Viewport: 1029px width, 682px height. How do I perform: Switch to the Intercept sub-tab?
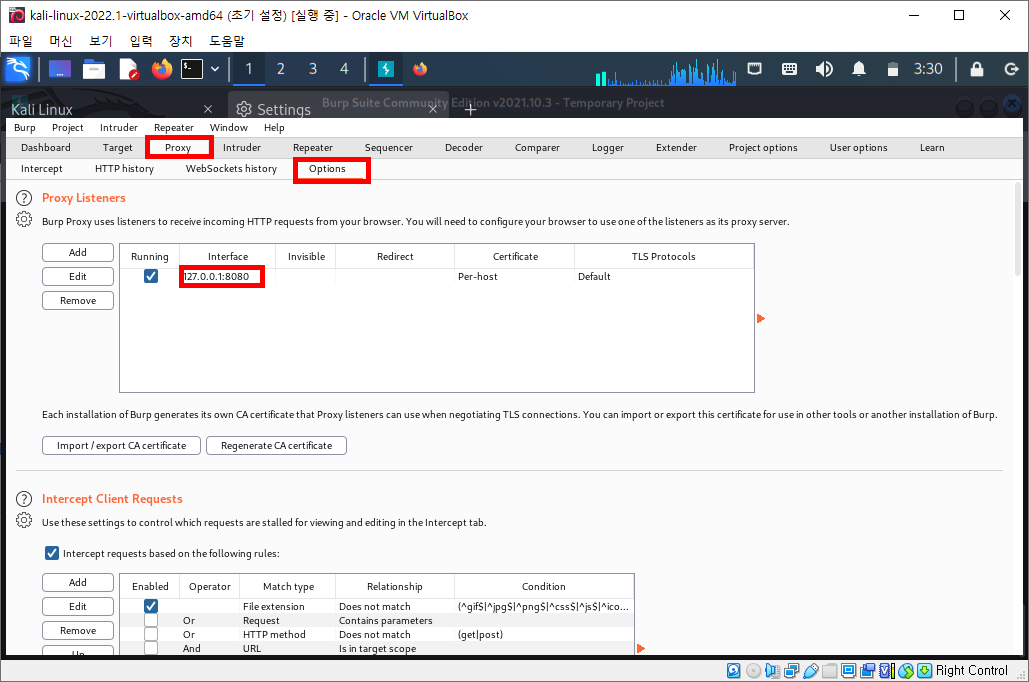pos(42,169)
